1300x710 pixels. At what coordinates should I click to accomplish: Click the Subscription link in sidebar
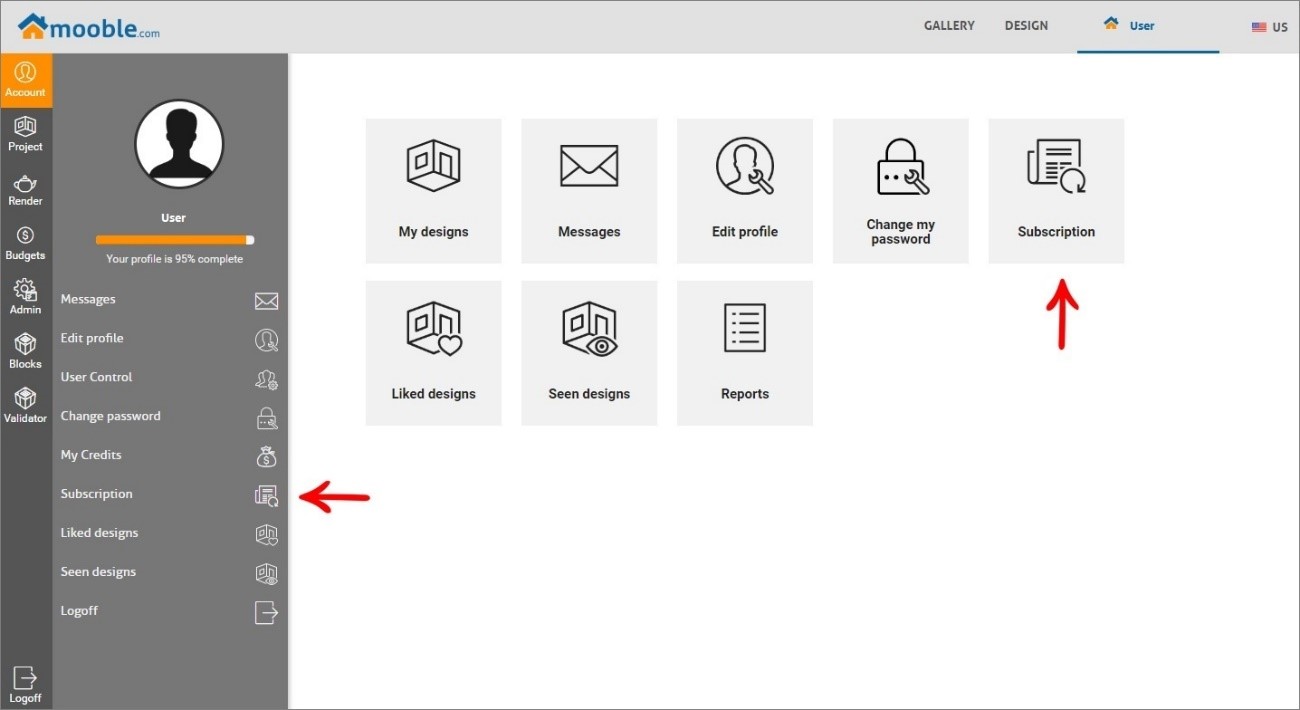point(96,494)
